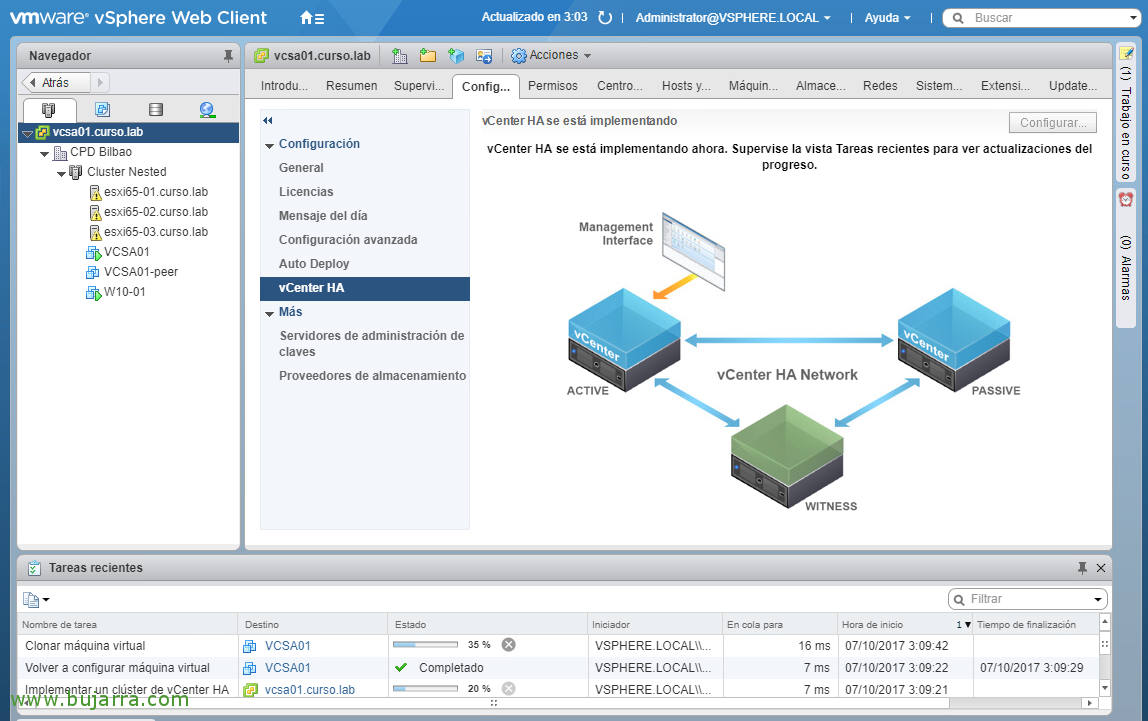Select the esxi65-01.curso.lab host
The height and width of the screenshot is (721, 1148).
tap(156, 192)
